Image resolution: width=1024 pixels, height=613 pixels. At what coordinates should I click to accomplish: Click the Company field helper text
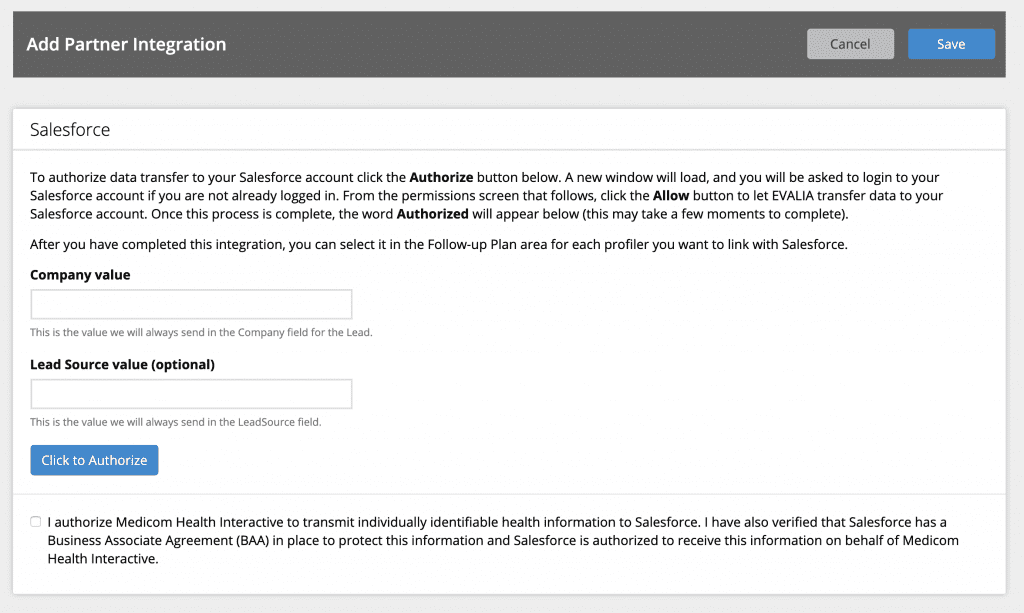point(201,332)
